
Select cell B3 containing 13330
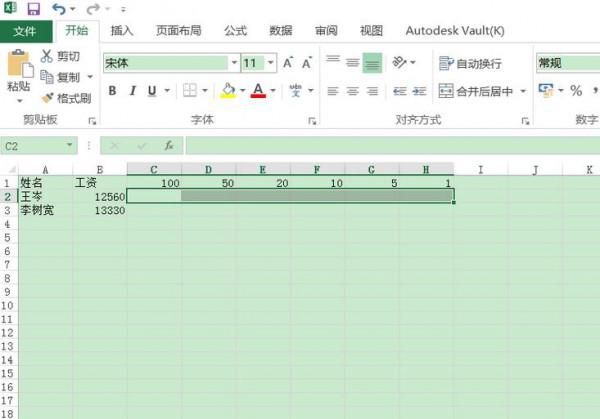[x=100, y=211]
